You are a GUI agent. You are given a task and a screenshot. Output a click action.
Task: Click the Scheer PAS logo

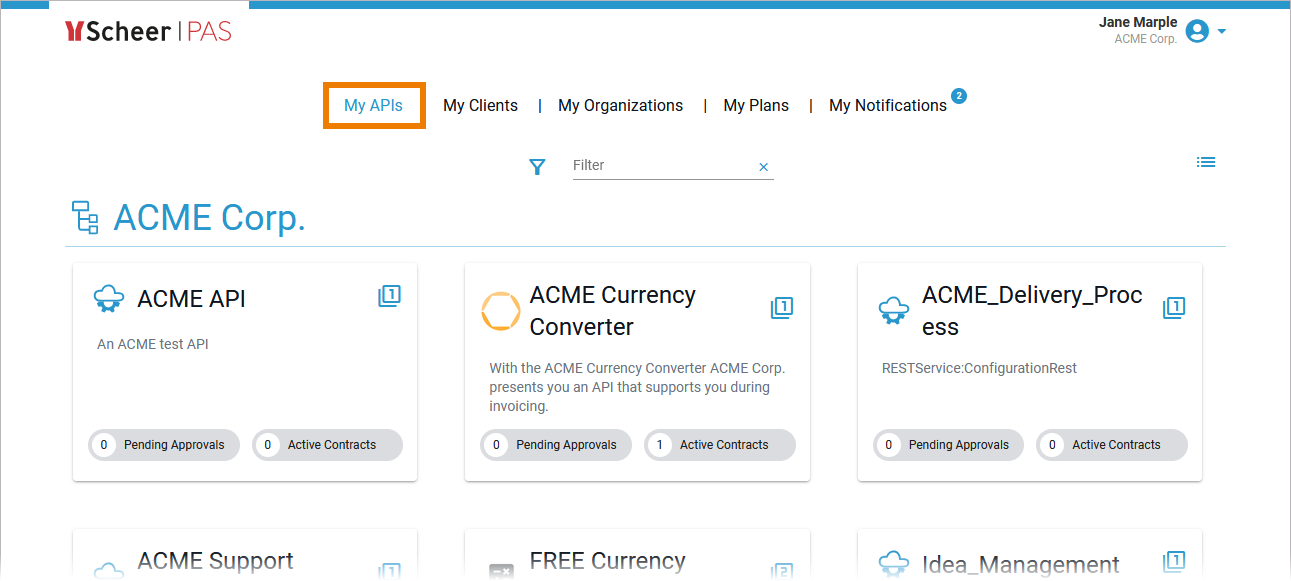pos(148,32)
